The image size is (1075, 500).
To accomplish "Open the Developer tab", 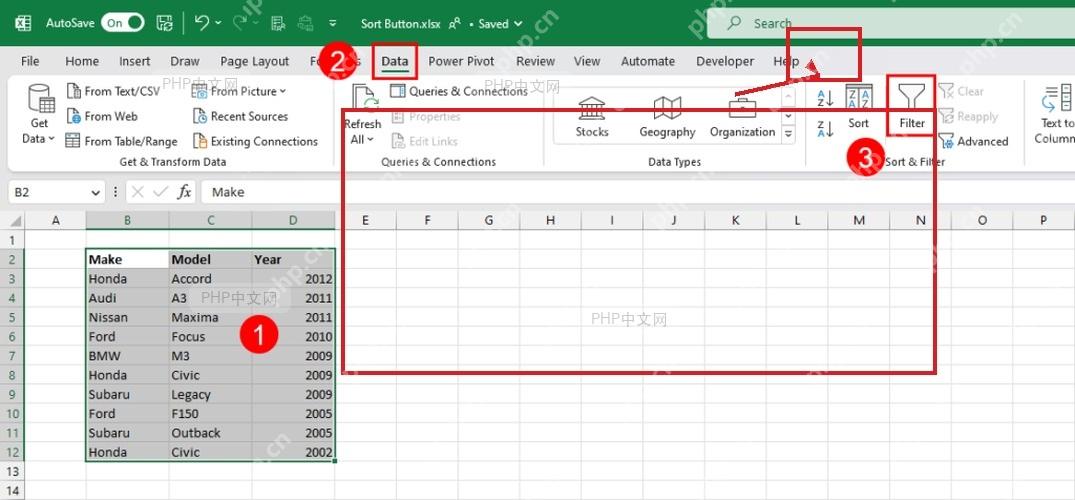I will pos(725,61).
